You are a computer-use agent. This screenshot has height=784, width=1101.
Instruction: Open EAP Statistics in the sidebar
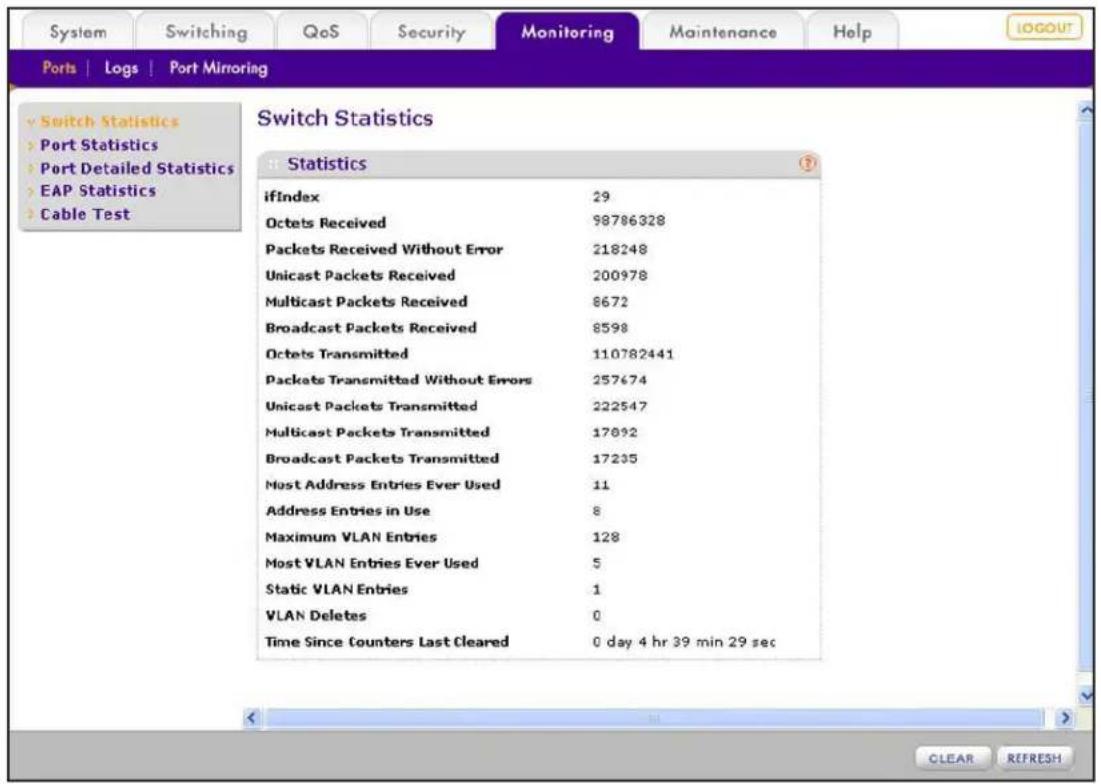(x=98, y=191)
